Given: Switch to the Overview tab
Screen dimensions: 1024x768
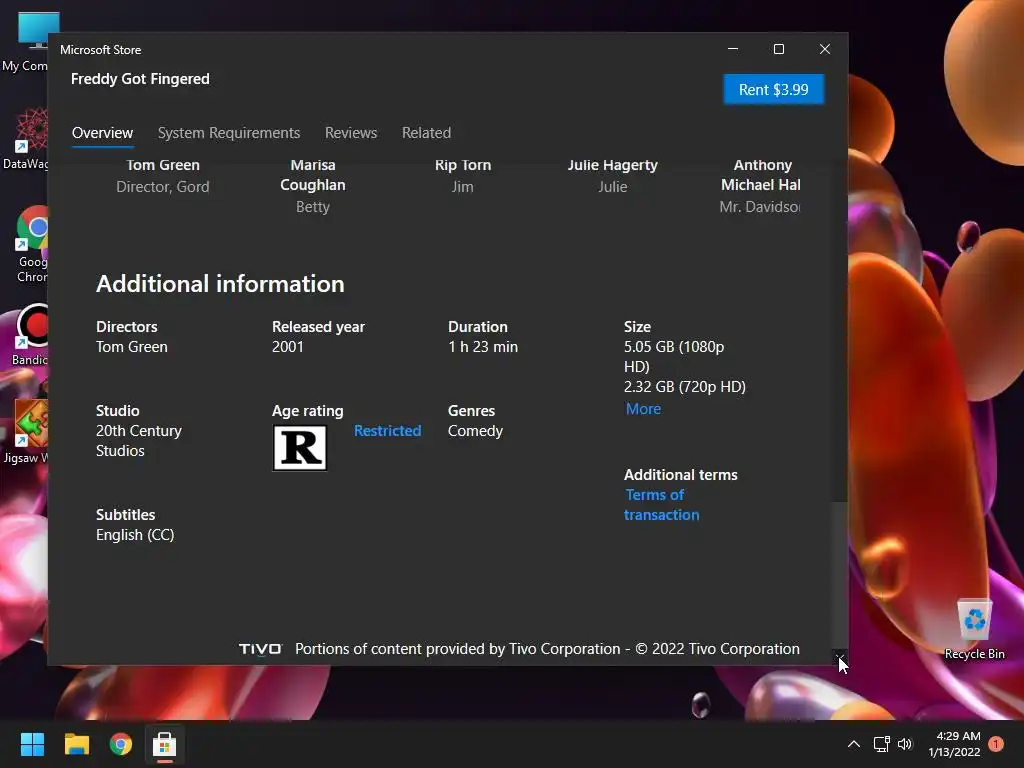Looking at the screenshot, I should [x=103, y=133].
